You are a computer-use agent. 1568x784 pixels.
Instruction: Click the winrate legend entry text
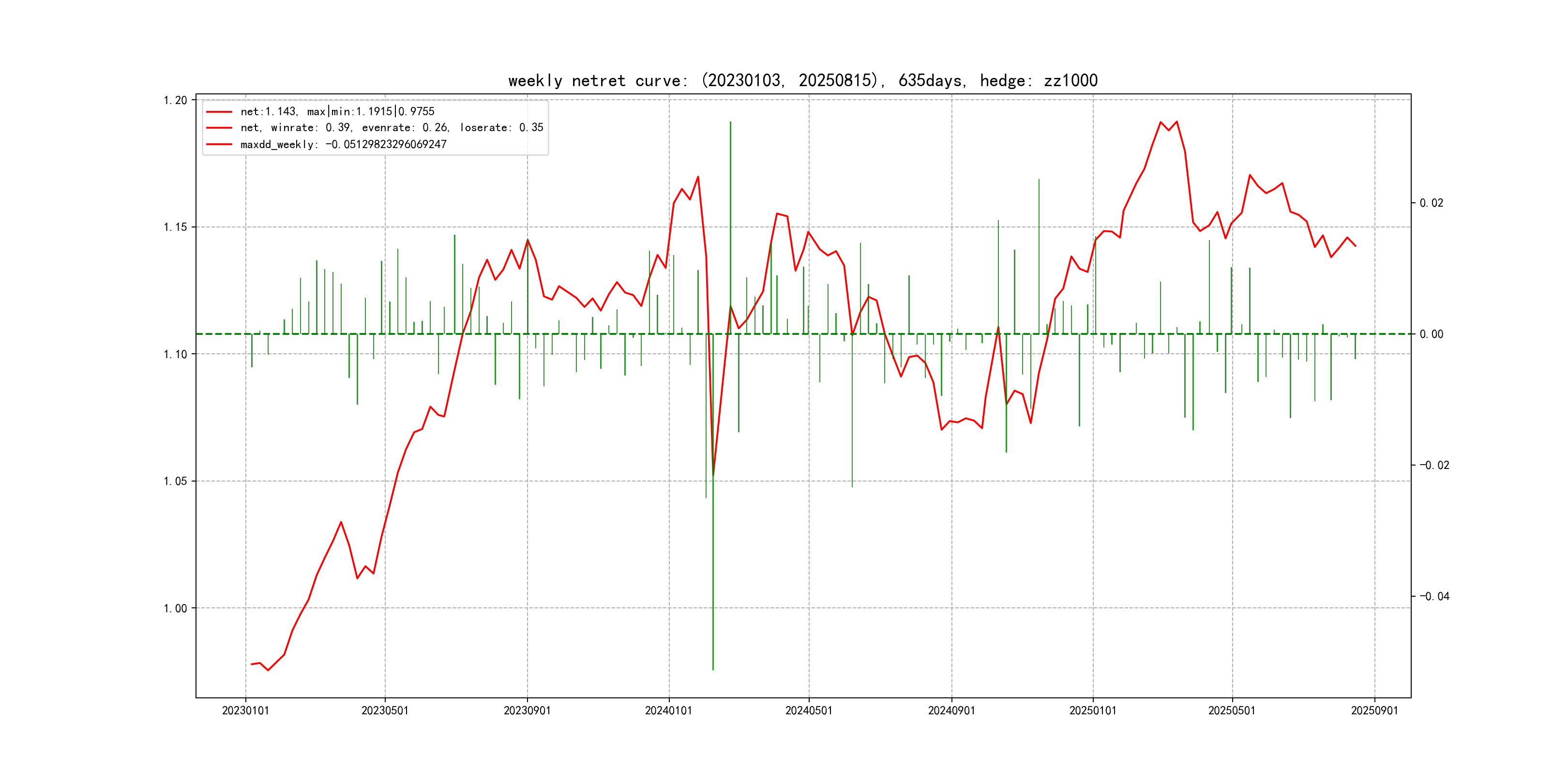click(392, 128)
